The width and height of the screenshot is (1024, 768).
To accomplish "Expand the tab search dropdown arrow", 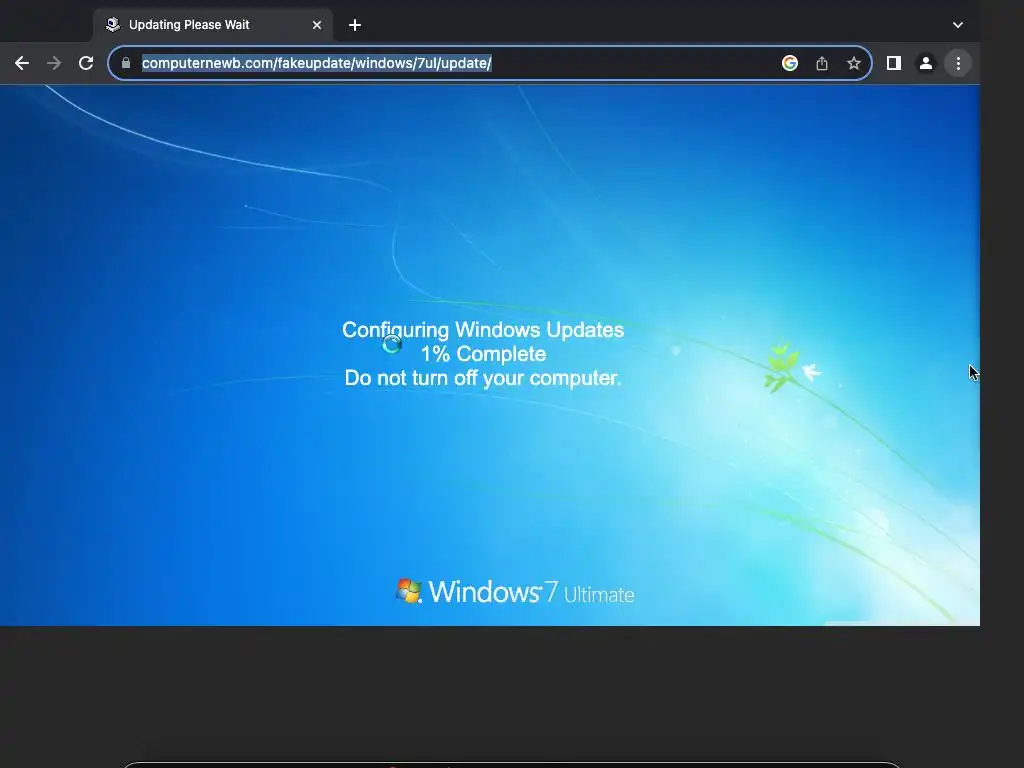I will 957,25.
